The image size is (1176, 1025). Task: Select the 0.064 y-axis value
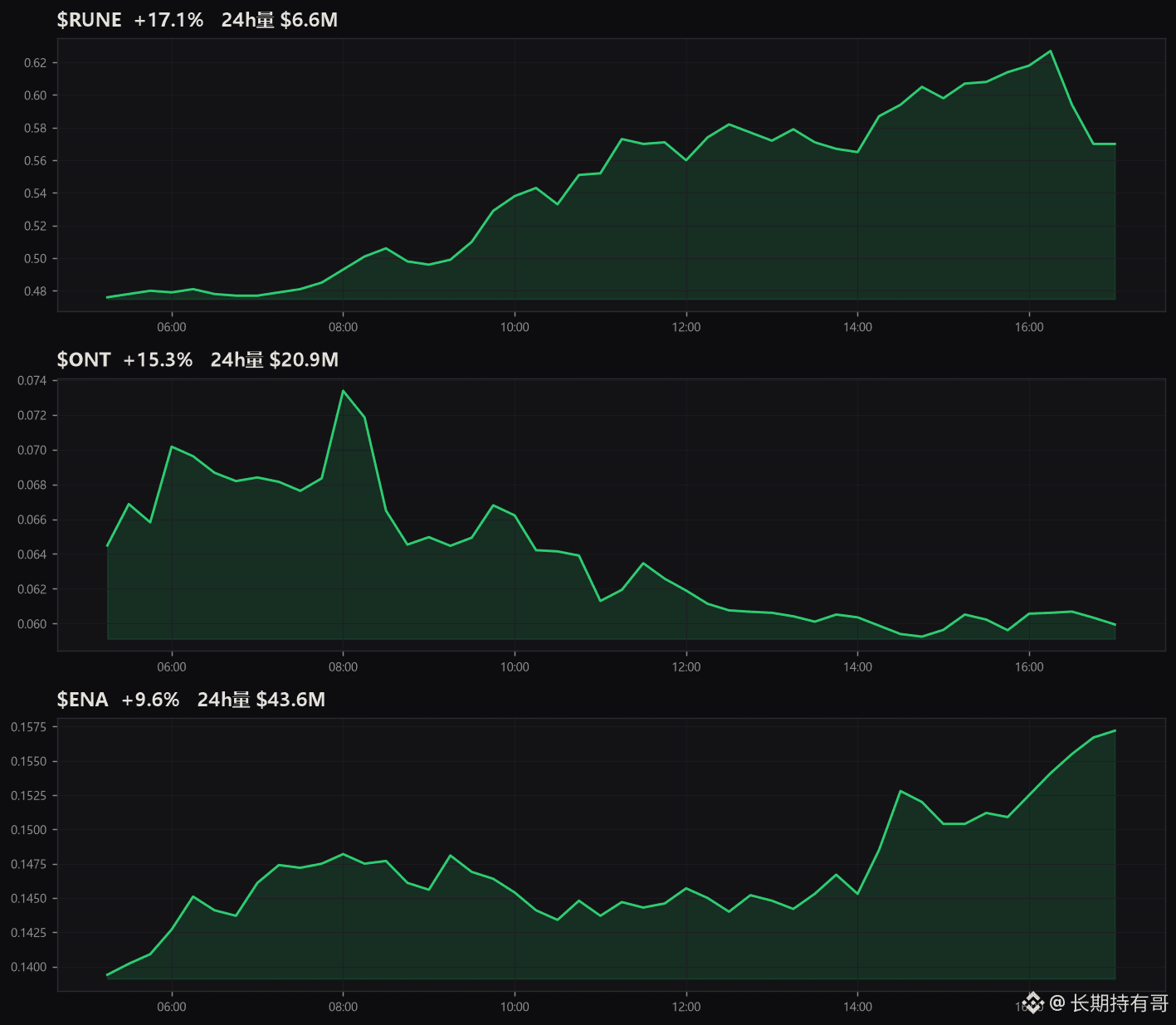point(32,554)
